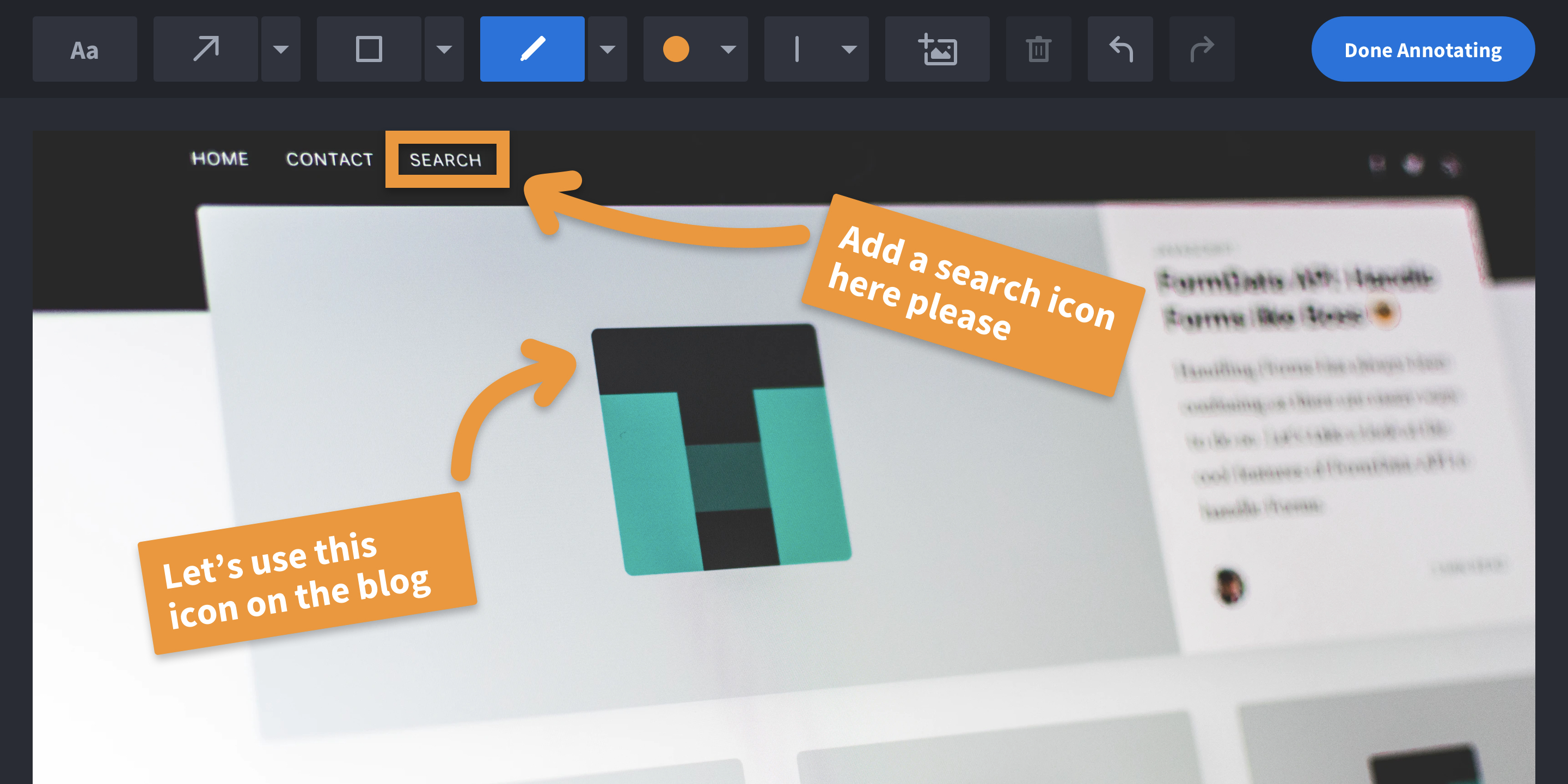Choose the line thickness control

point(797,50)
